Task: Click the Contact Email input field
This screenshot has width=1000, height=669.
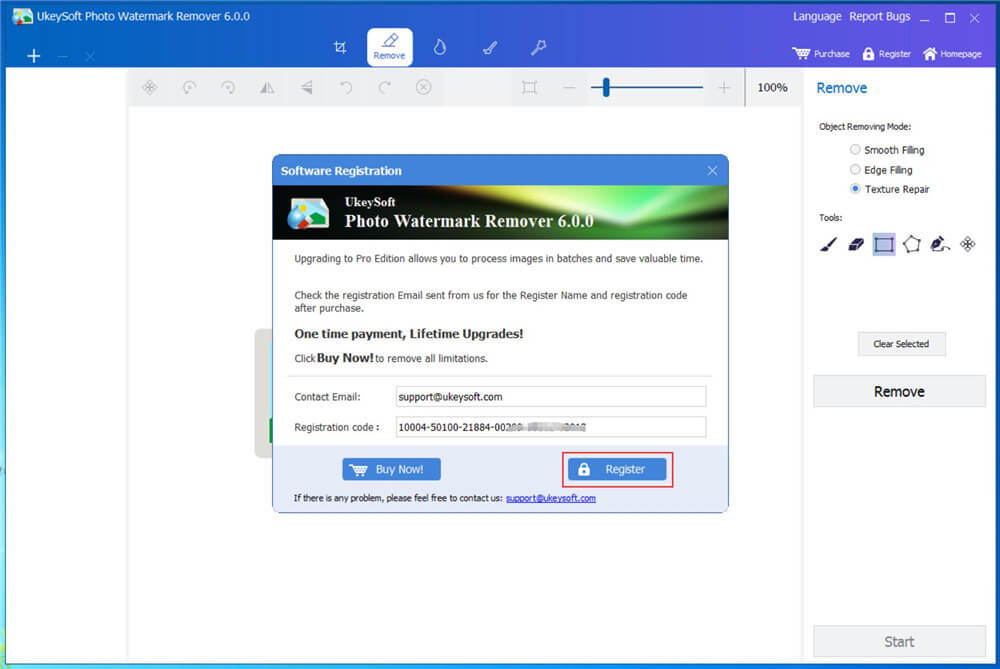Action: pos(549,397)
